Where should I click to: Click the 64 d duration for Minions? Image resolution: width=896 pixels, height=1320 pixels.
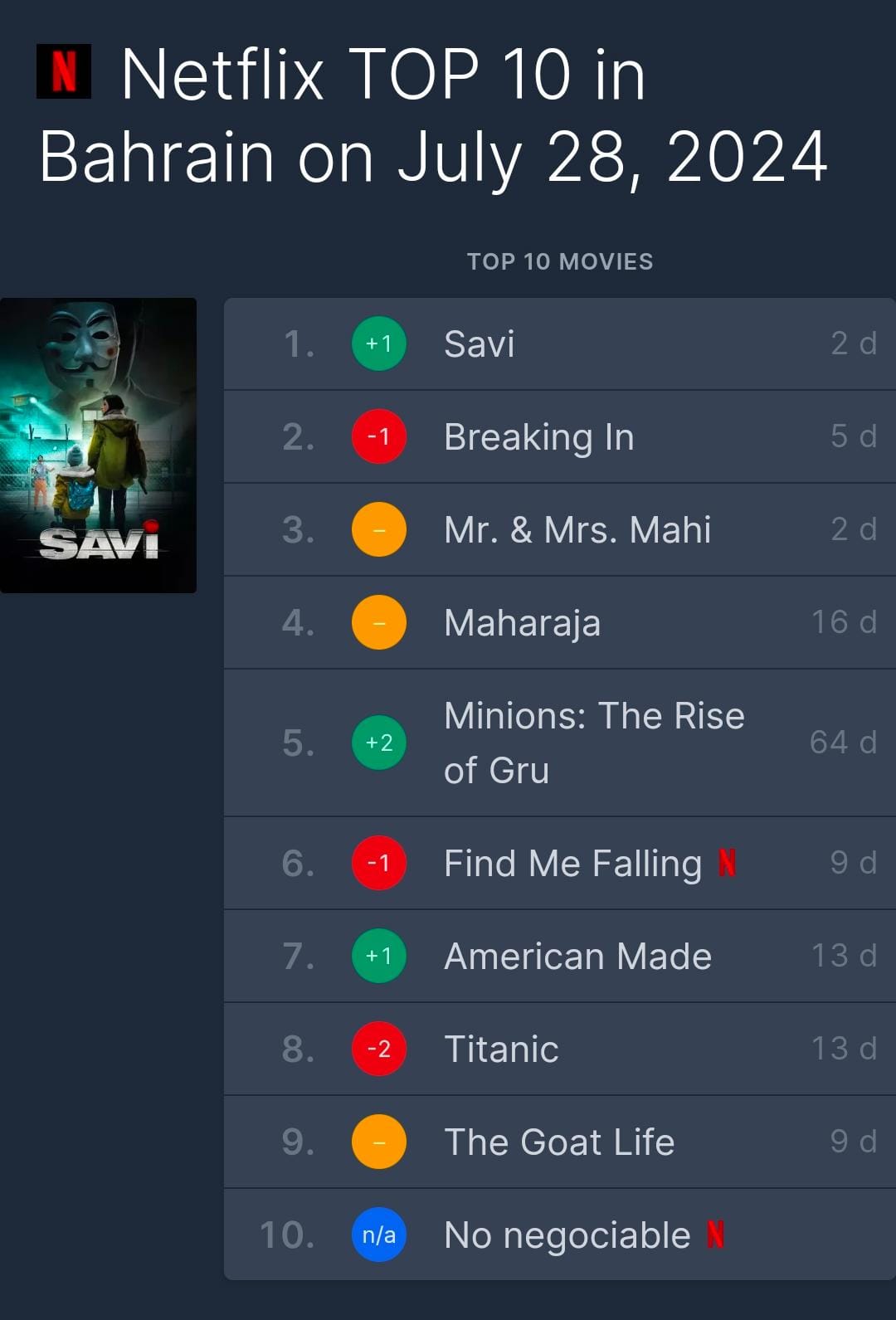click(x=843, y=742)
